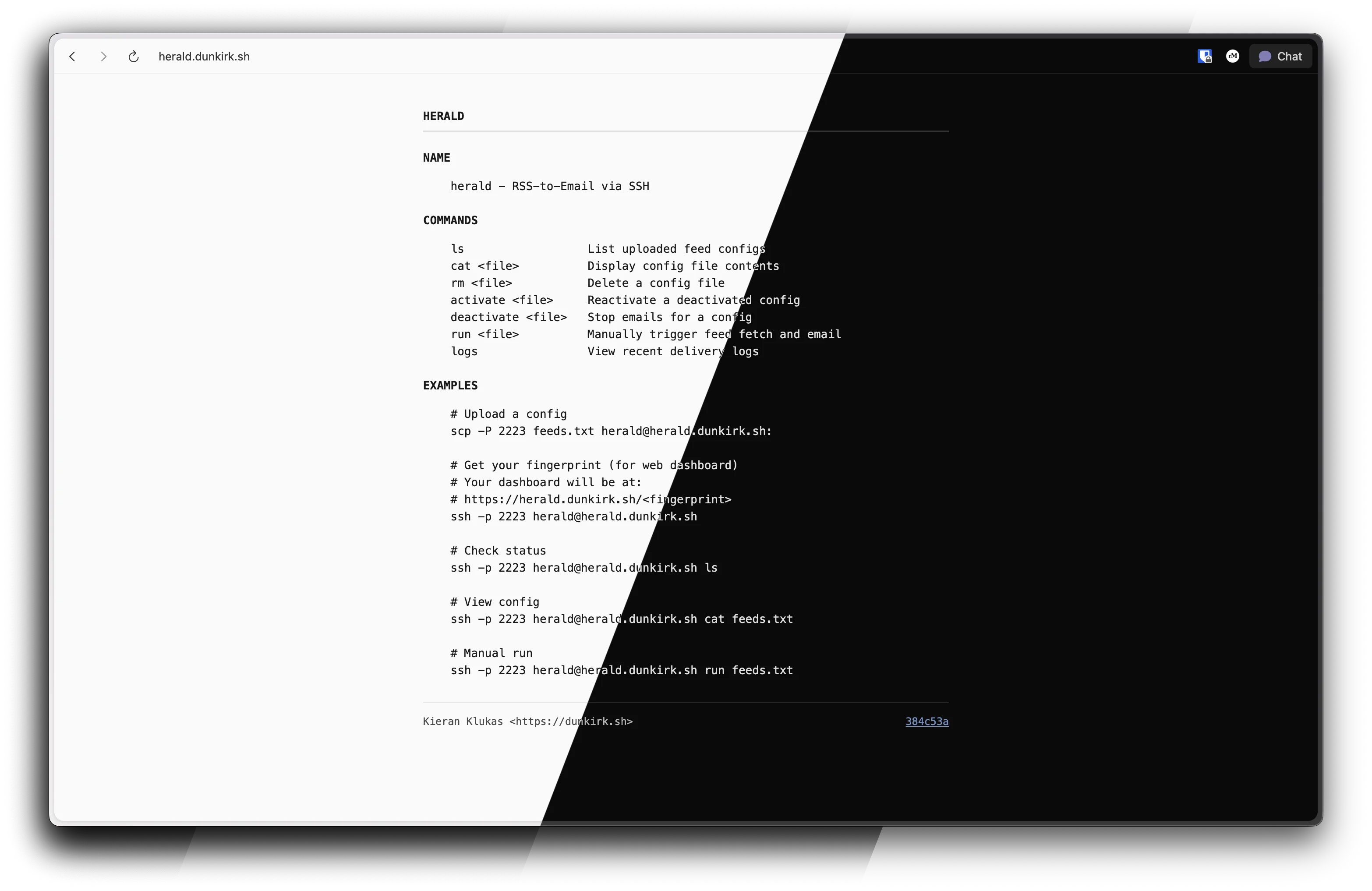The width and height of the screenshot is (1372, 891).
Task: Select the ls command entry
Action: (457, 248)
